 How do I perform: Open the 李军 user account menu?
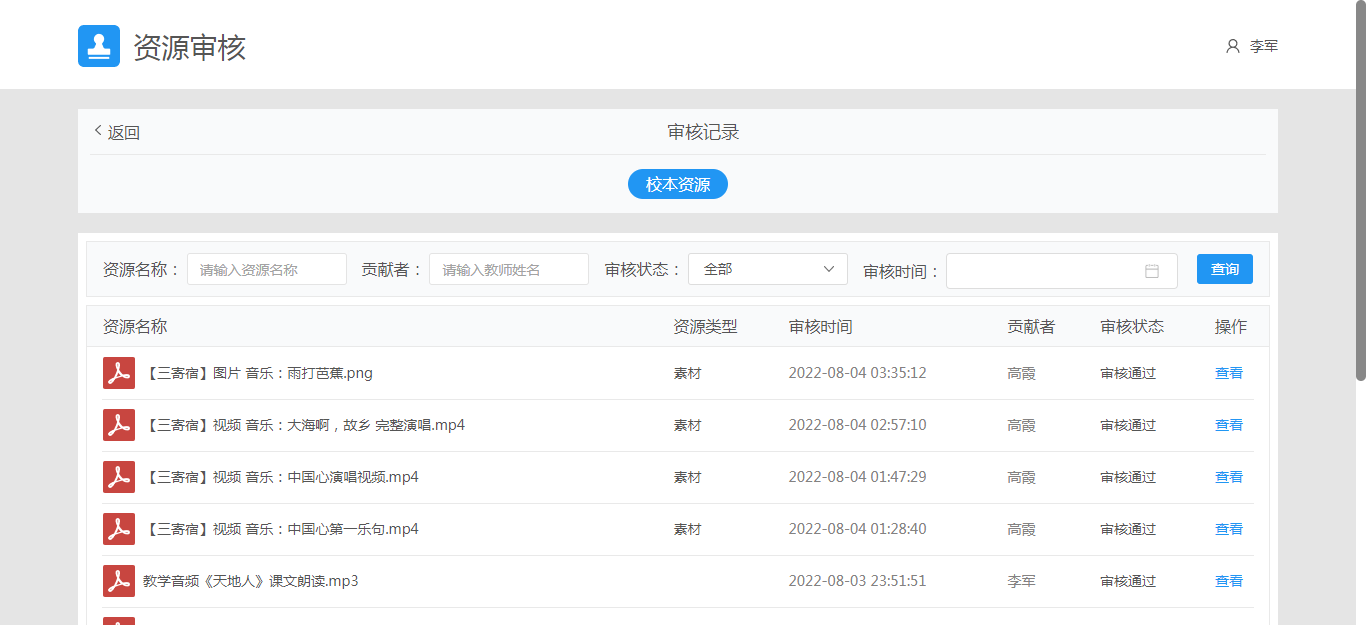coord(1263,46)
